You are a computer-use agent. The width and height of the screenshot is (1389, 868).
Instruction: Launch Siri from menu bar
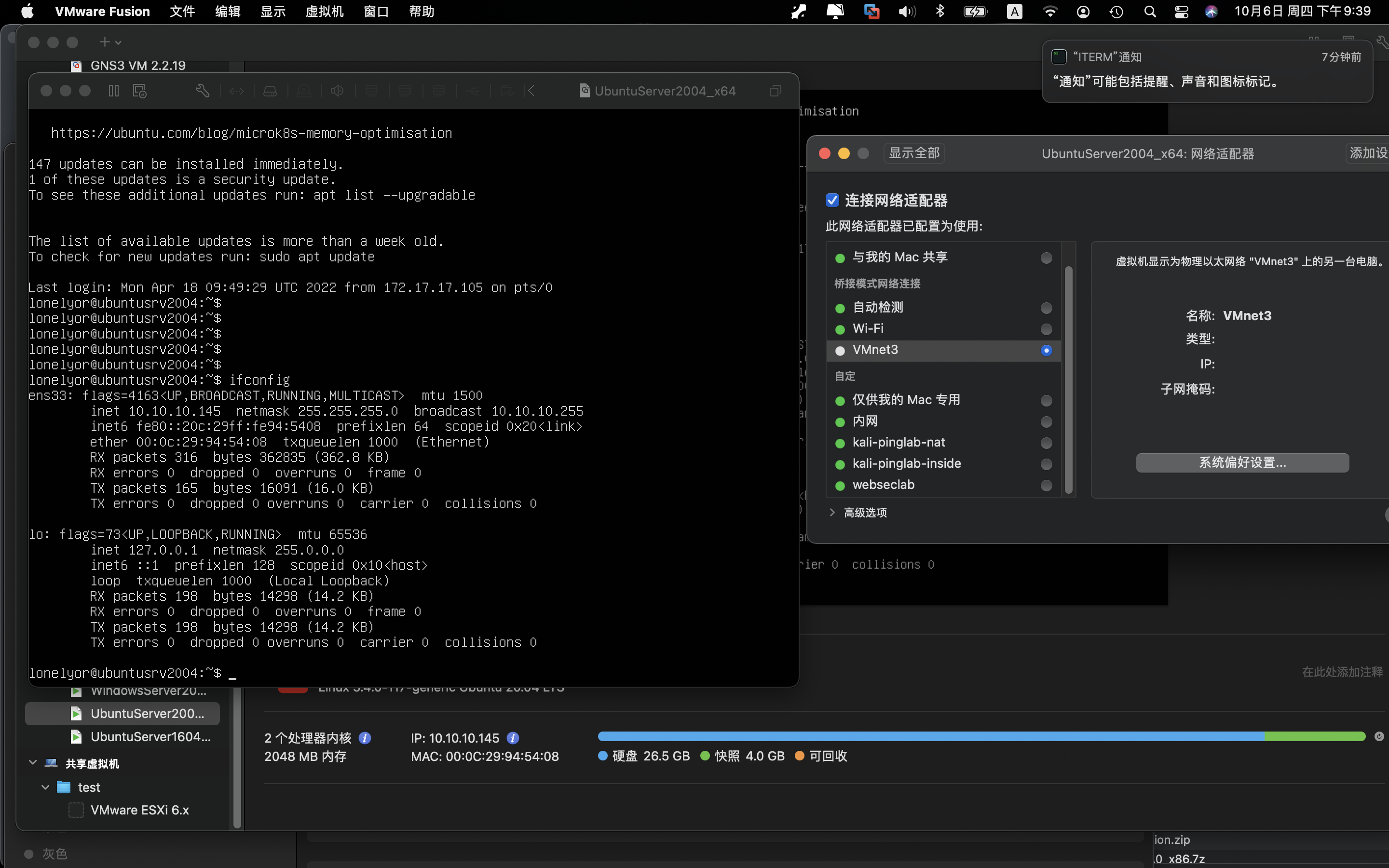coord(1211,12)
